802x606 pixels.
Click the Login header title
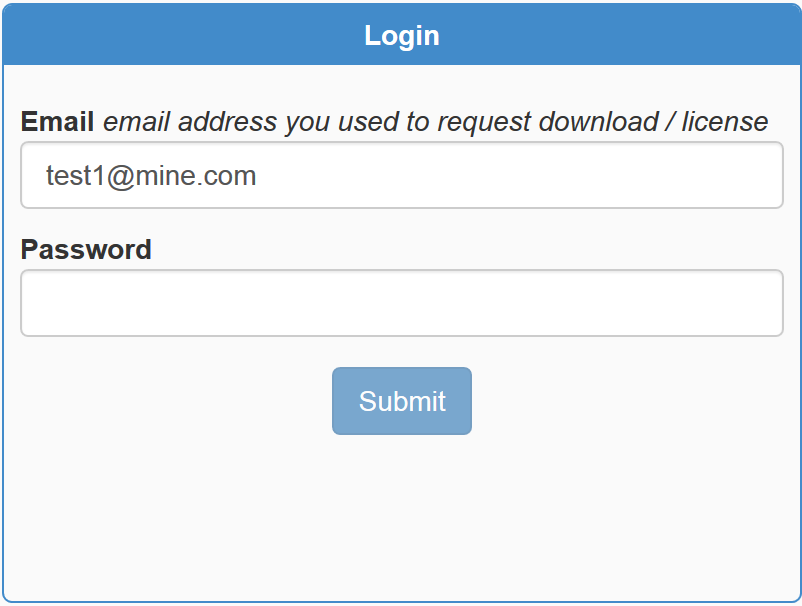(x=401, y=36)
